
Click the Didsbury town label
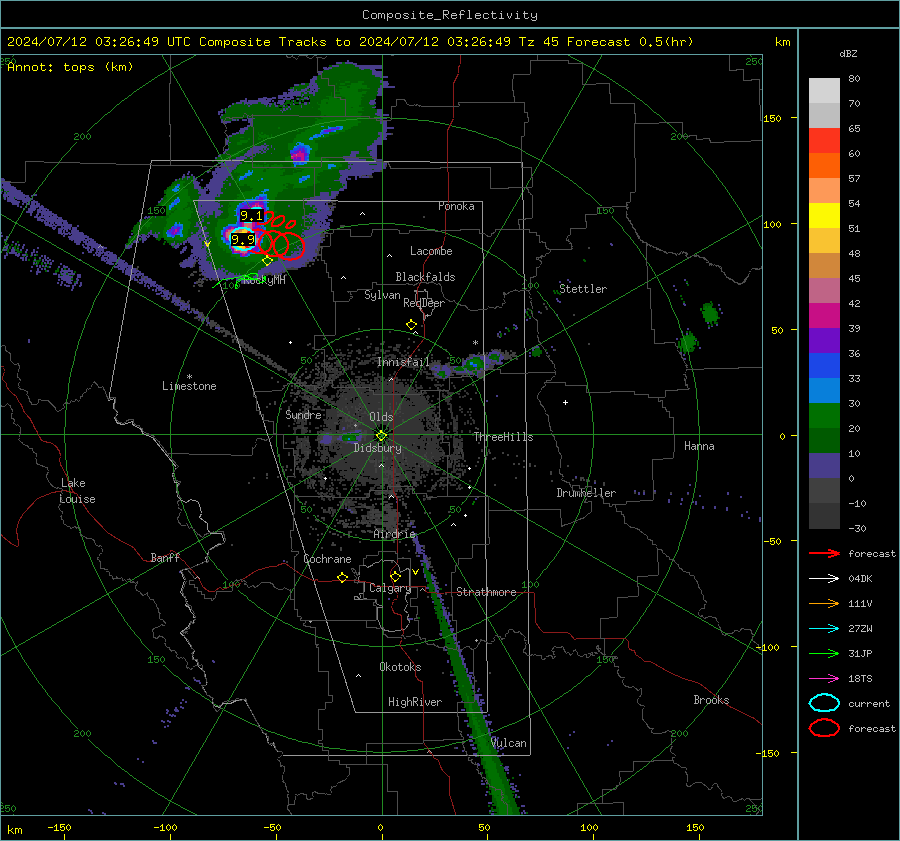(x=378, y=448)
